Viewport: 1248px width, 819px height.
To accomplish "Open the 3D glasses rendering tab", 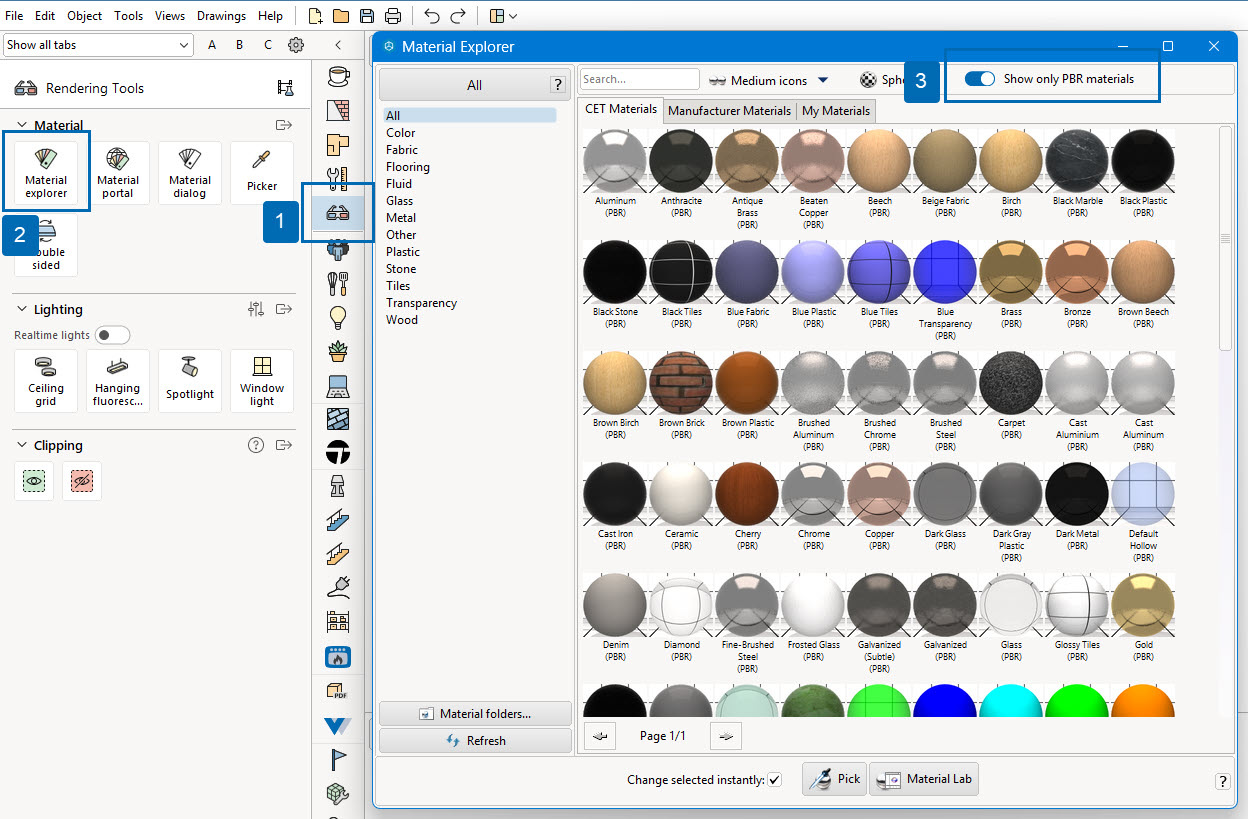I will pyautogui.click(x=339, y=212).
